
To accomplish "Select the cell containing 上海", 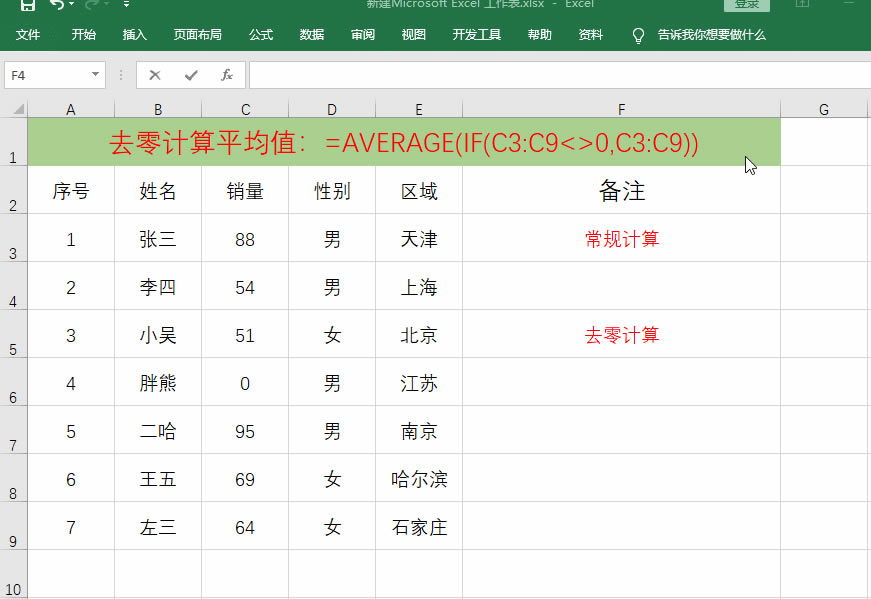I will point(419,286).
